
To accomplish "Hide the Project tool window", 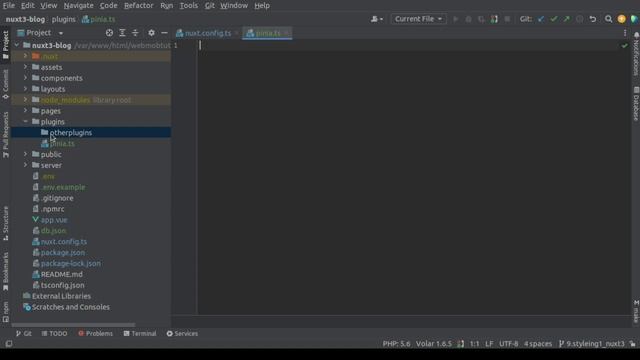I will coord(164,33).
